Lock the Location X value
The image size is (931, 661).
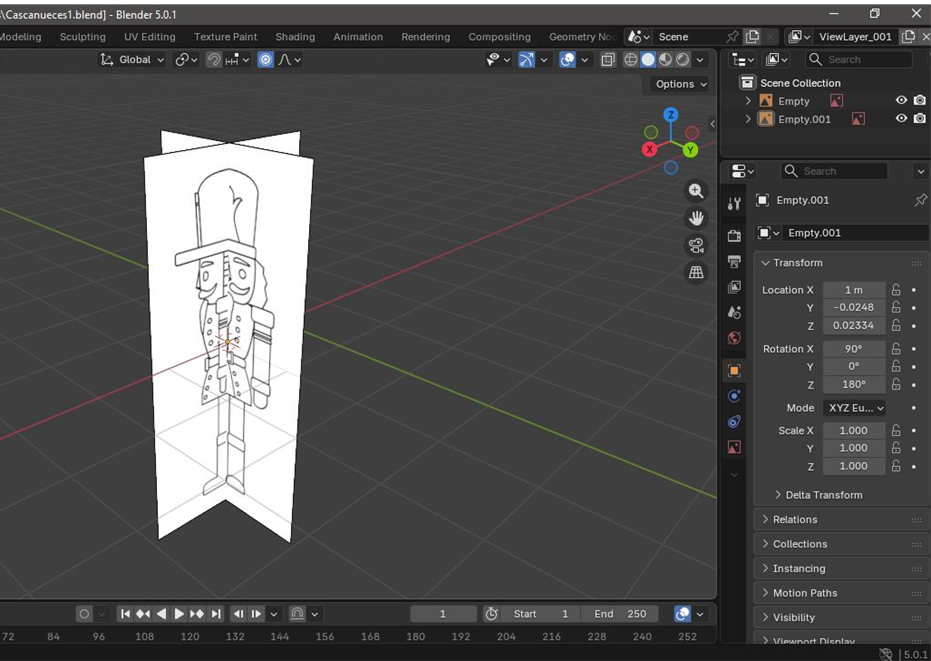pos(896,290)
